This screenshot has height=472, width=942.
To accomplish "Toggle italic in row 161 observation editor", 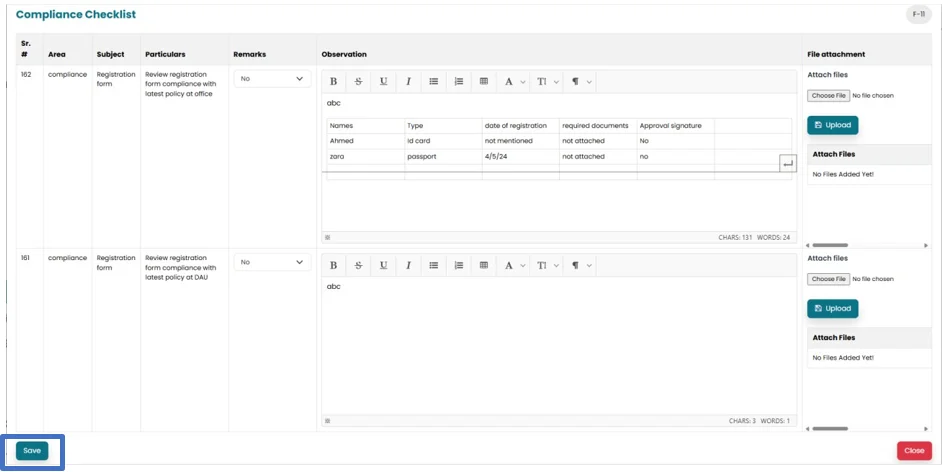I will 408,265.
